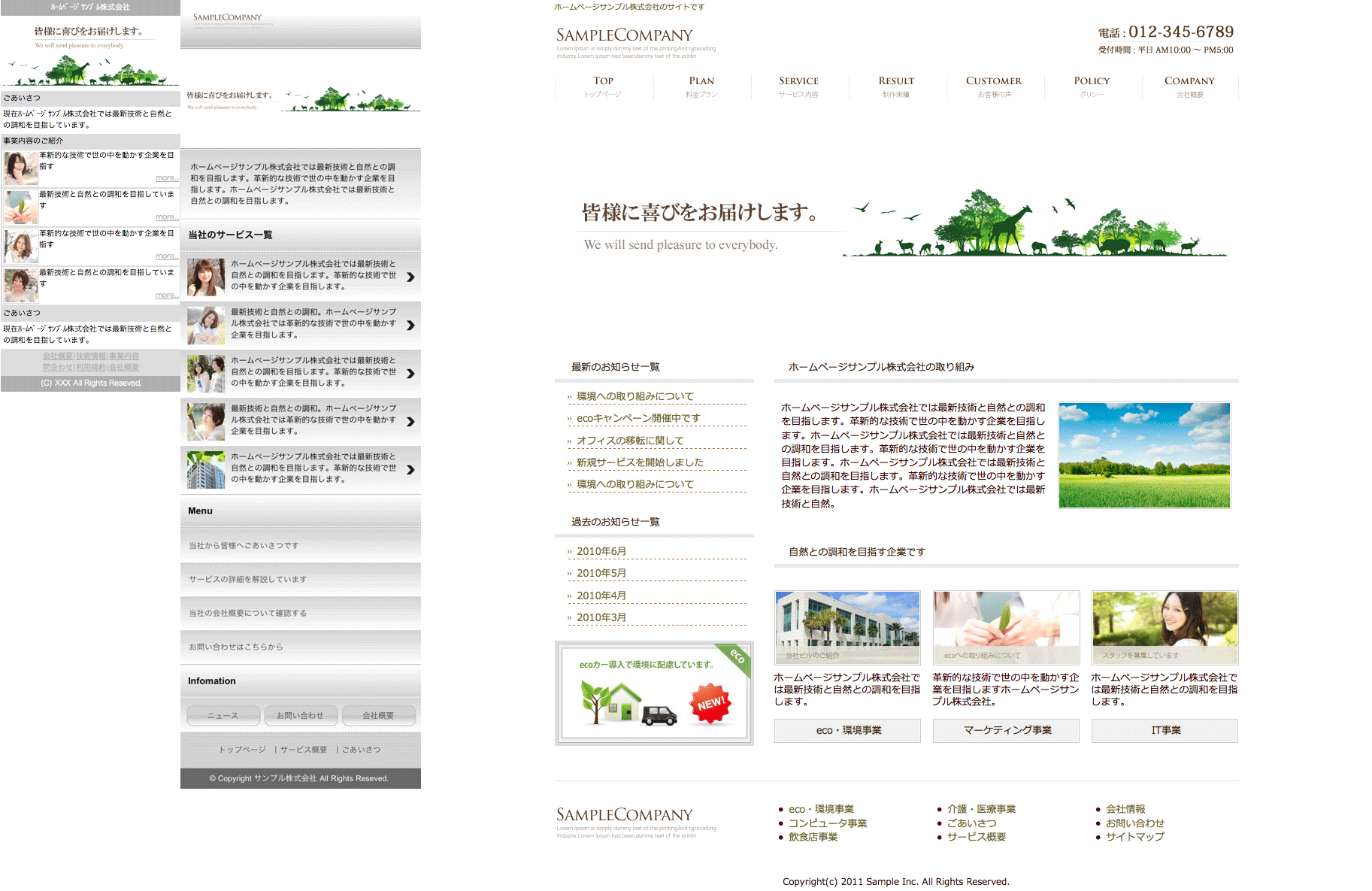
Task: Tap arrow on mobile service row with leaf photo
Action: click(410, 325)
